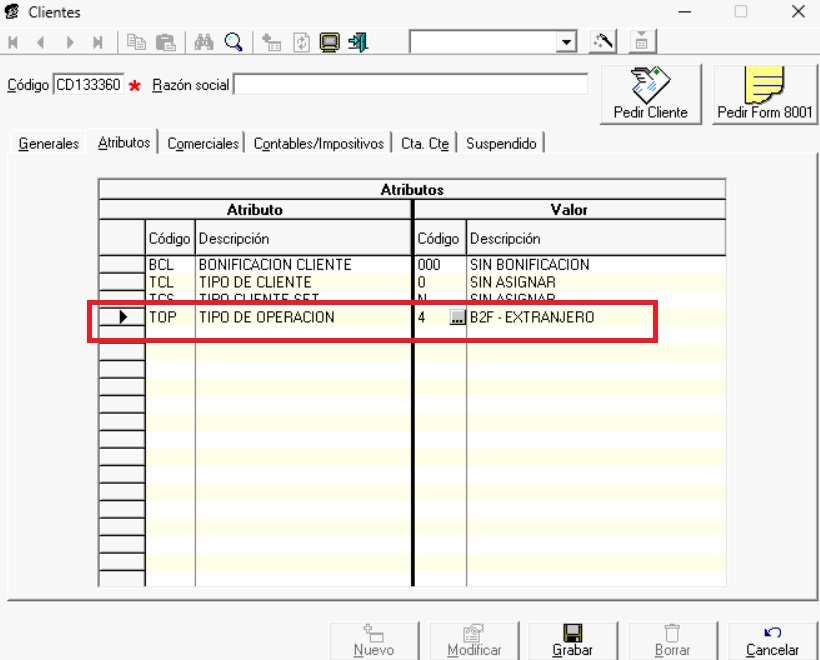
Task: Click the Pedir Form 8001 button
Action: (765, 94)
